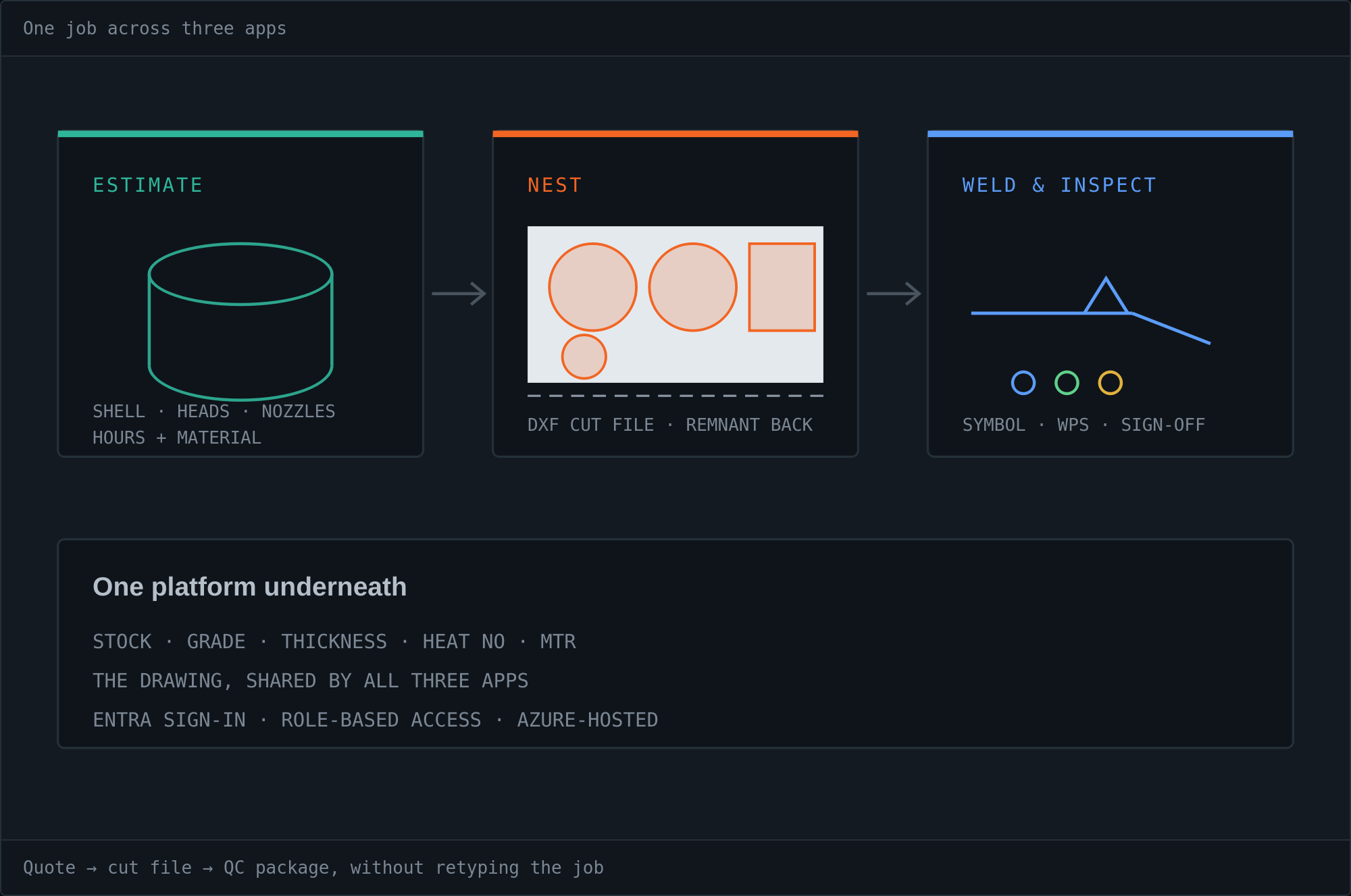Select the NEST heading
This screenshot has height=896, width=1351.
(x=555, y=185)
